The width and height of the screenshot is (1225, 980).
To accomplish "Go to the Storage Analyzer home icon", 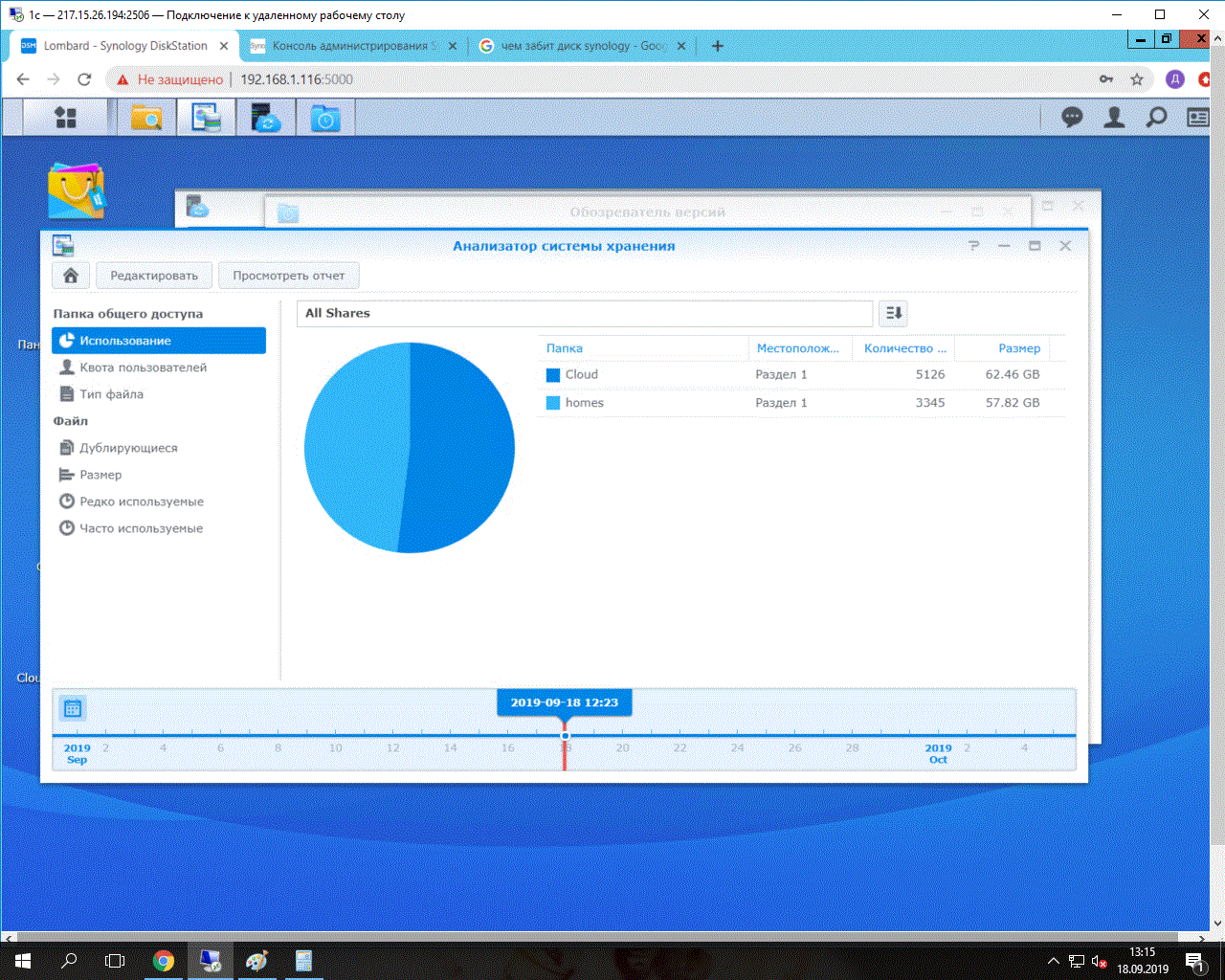I will coord(71,276).
